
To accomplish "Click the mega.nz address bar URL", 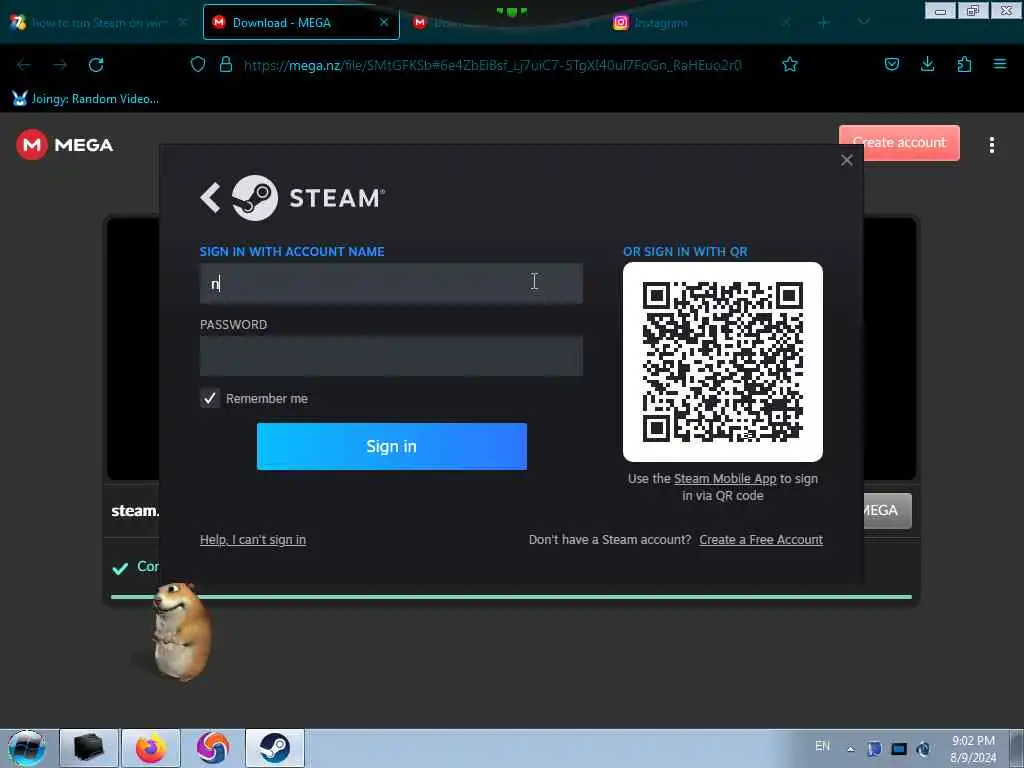I will pyautogui.click(x=492, y=65).
